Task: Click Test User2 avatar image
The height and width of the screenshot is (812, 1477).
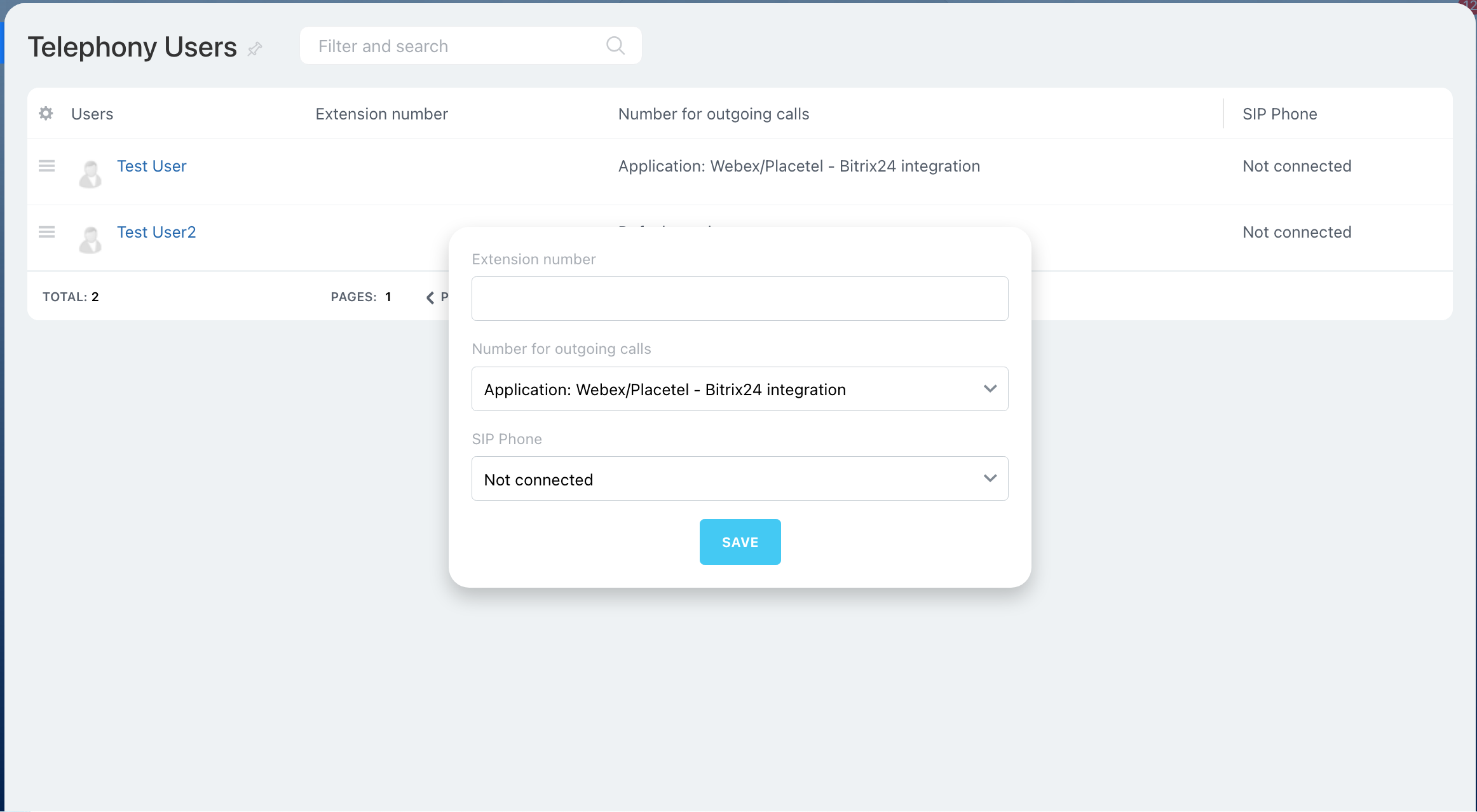Action: click(90, 240)
